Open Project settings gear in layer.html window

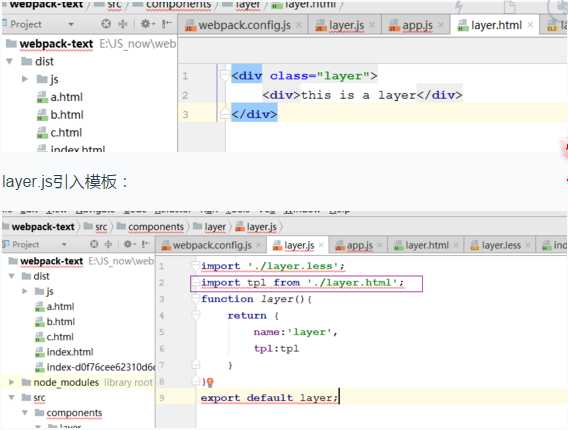(x=146, y=24)
